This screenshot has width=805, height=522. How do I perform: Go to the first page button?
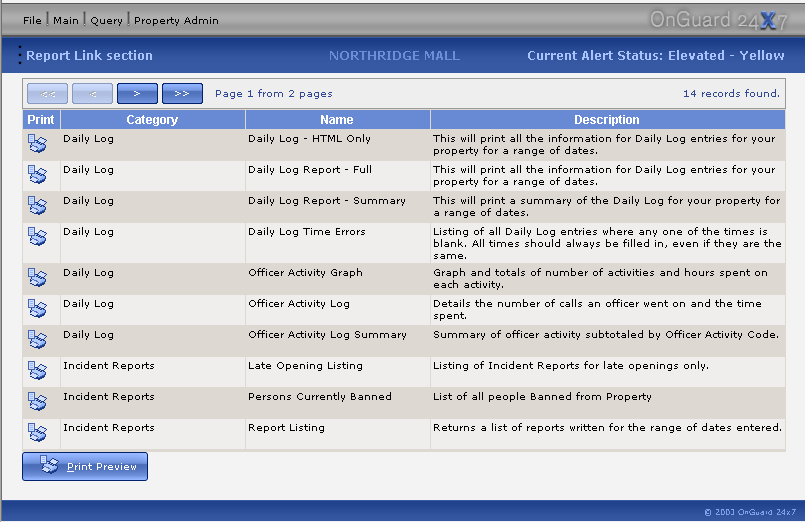point(47,93)
